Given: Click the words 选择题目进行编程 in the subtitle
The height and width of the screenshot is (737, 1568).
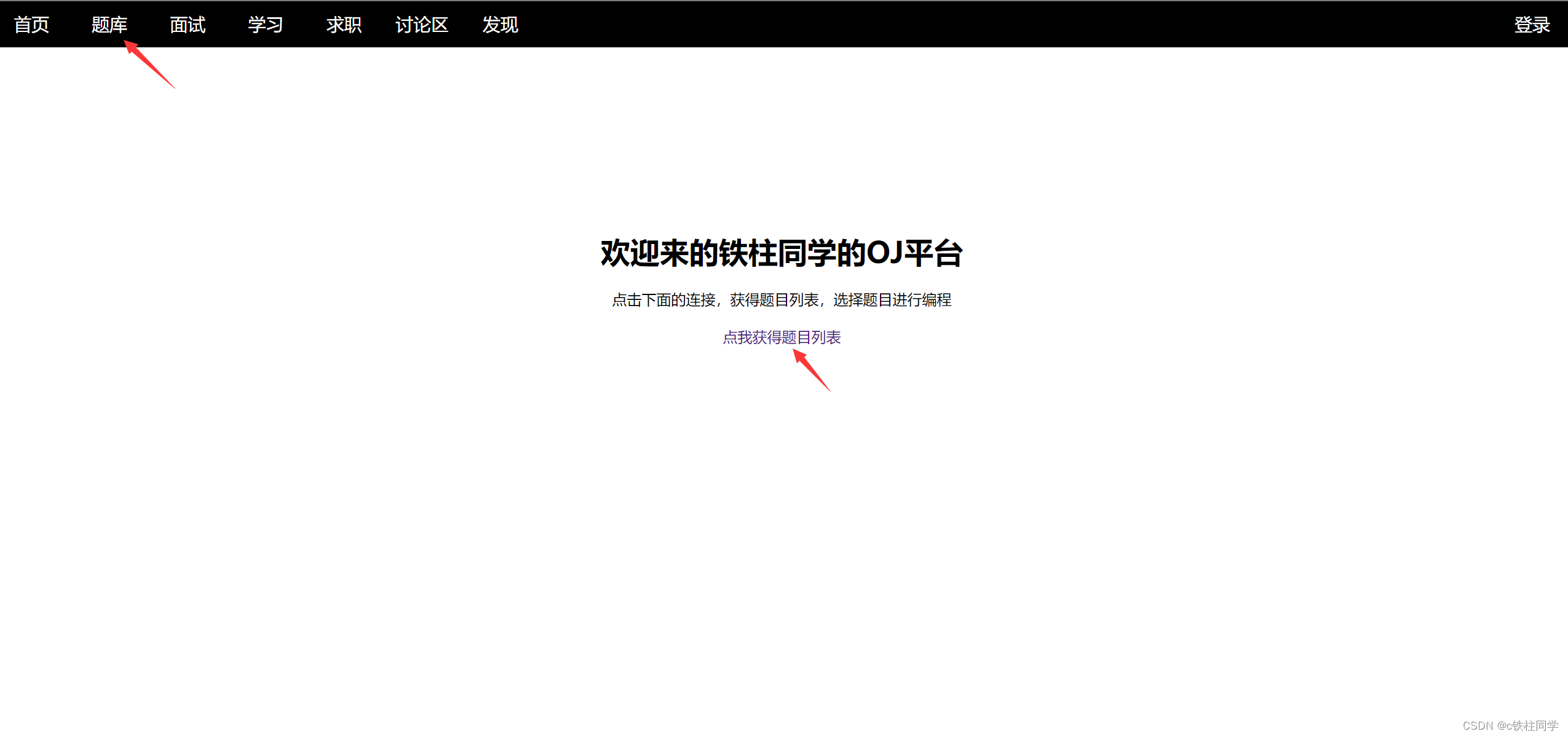Looking at the screenshot, I should [x=892, y=300].
